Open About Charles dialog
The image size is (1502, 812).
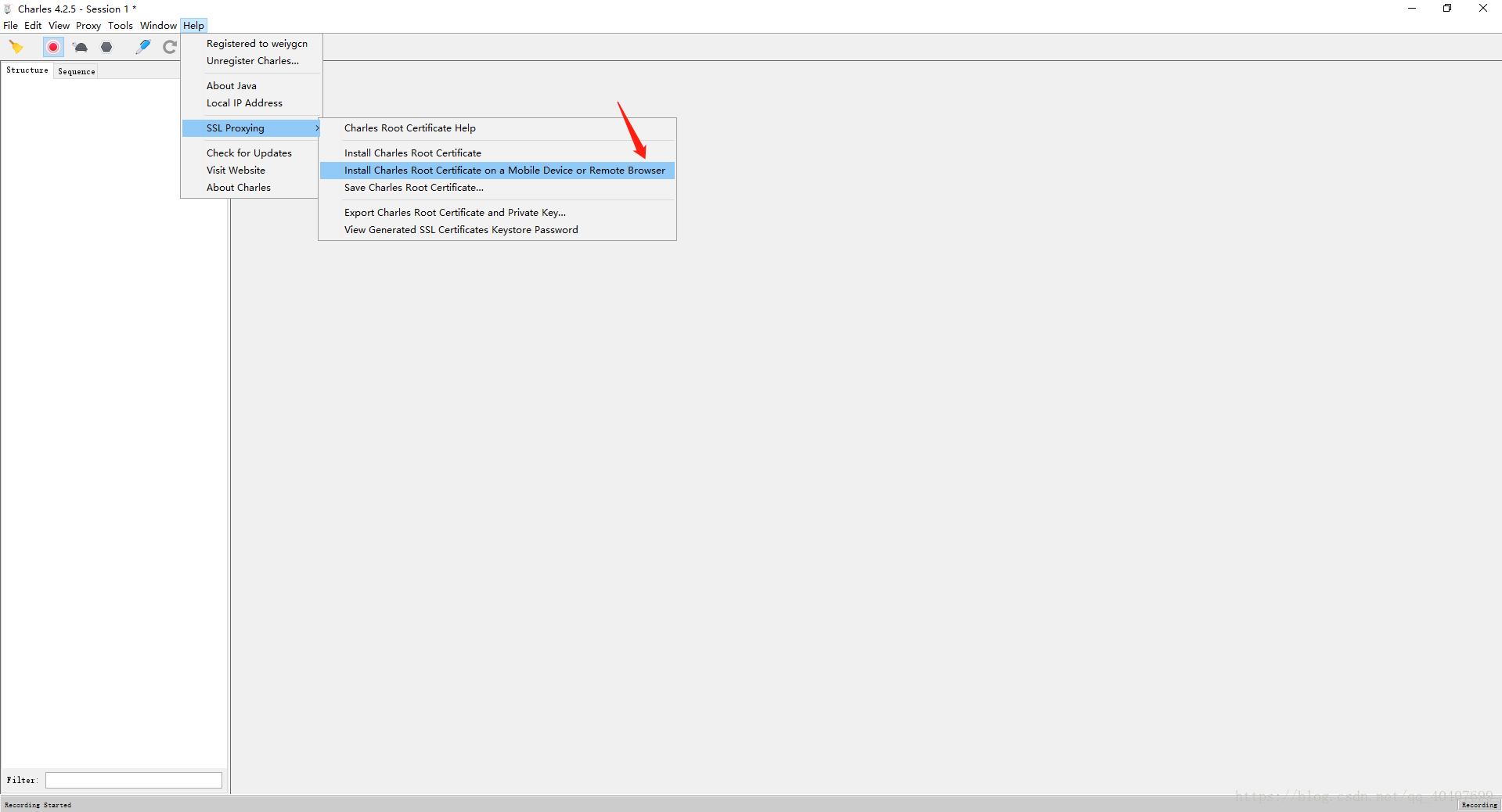tap(251, 187)
